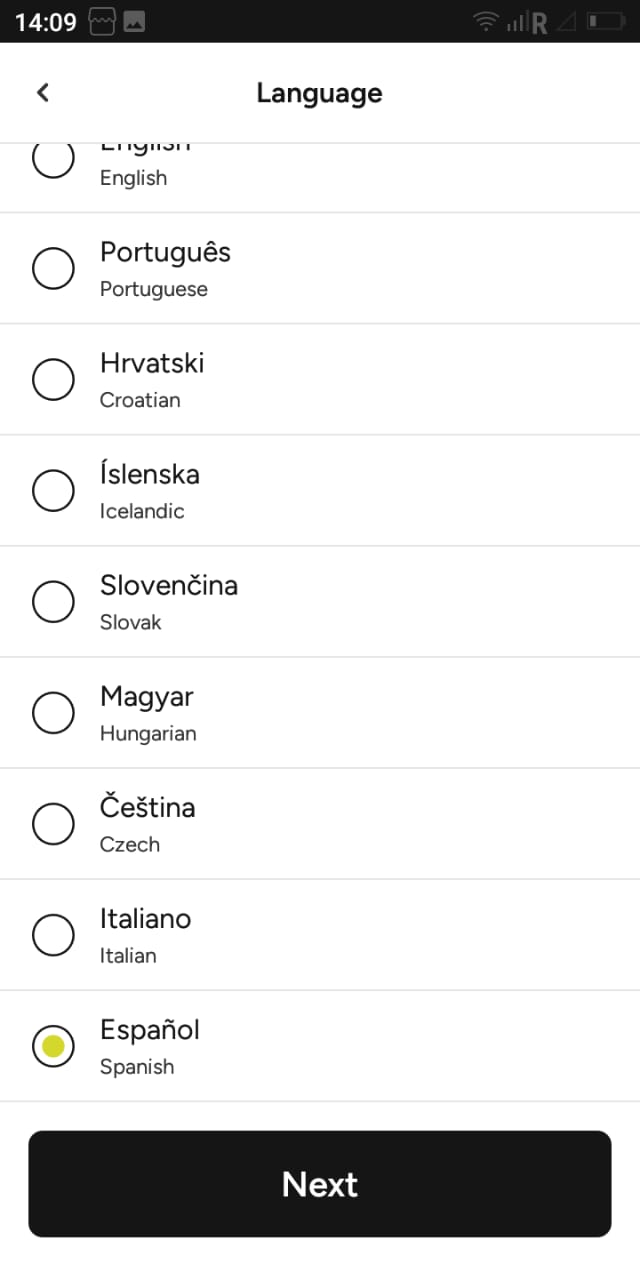Viewport: 640px width, 1280px height.
Task: Tap the Next button
Action: pyautogui.click(x=320, y=1184)
